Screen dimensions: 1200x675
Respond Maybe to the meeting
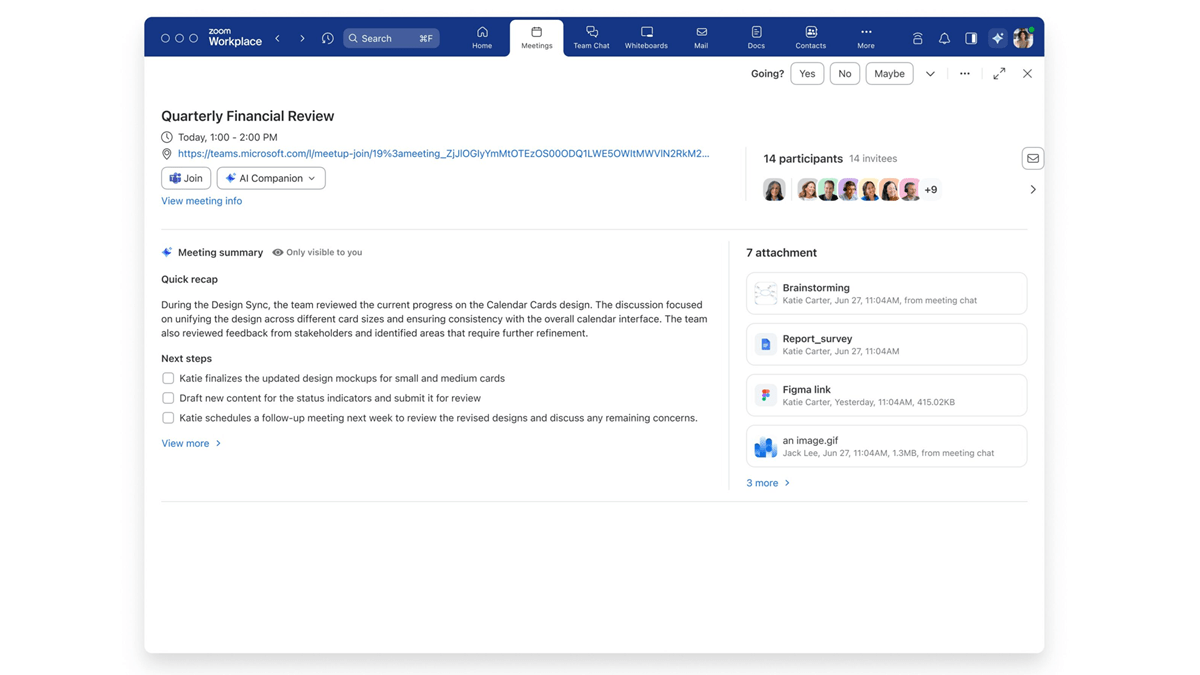(x=889, y=73)
